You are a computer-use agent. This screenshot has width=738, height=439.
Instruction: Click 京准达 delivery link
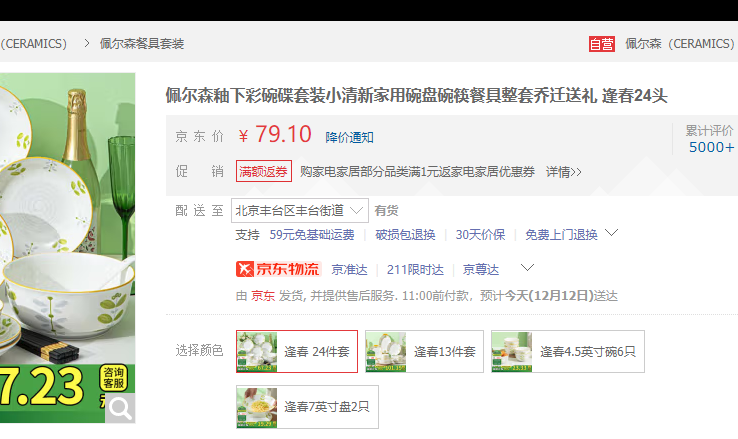coord(349,270)
